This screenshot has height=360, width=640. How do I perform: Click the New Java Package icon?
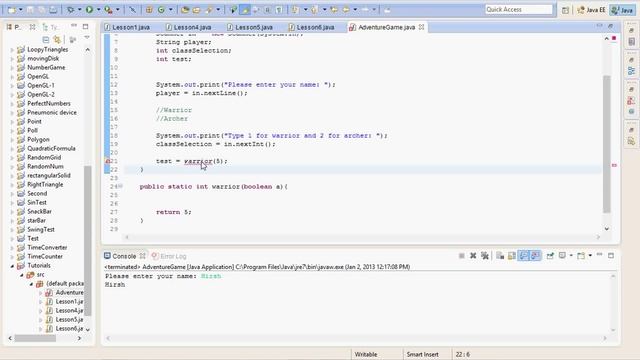(149, 9)
